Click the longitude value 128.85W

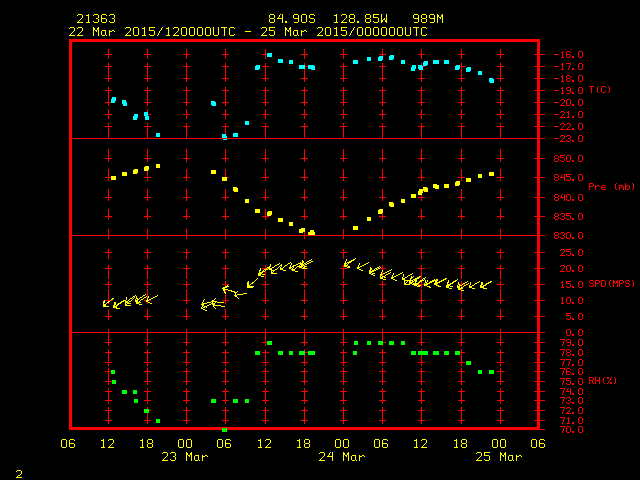coord(350,19)
